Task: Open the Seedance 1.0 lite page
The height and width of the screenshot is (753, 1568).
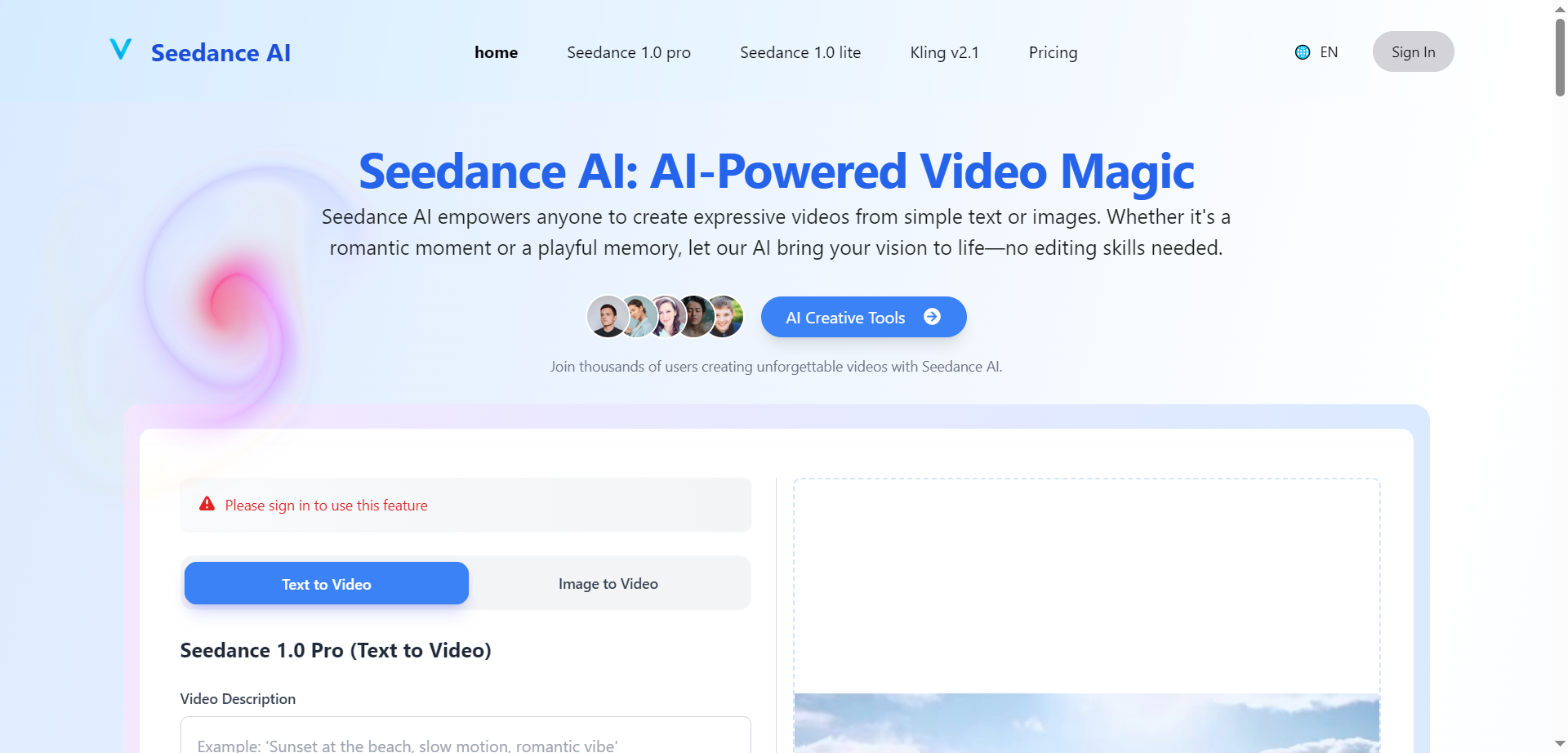Action: [800, 52]
